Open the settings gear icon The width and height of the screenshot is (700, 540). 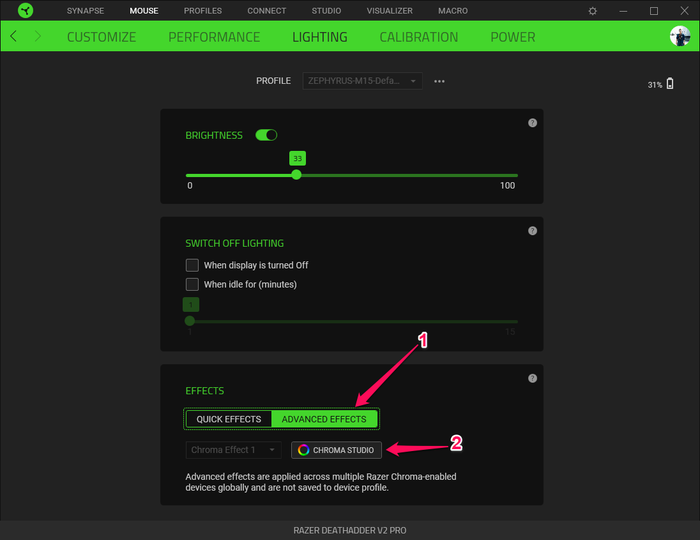pyautogui.click(x=592, y=11)
